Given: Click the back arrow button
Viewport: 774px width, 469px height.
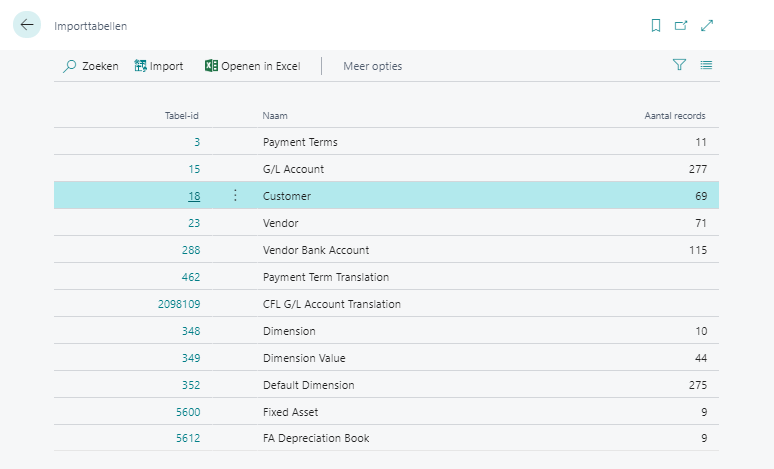Looking at the screenshot, I should pyautogui.click(x=27, y=25).
